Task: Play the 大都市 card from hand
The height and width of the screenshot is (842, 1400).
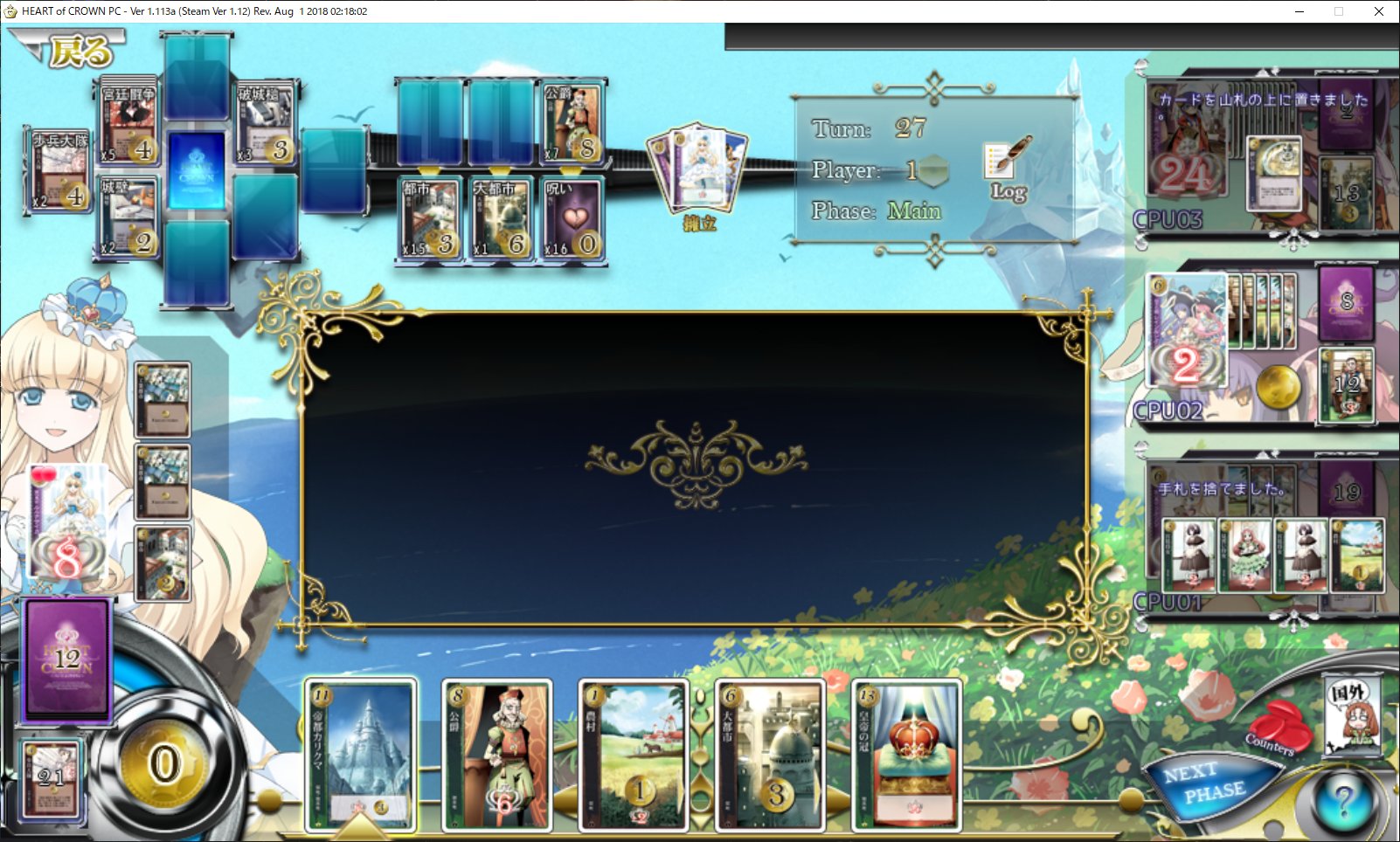Action: tap(770, 756)
